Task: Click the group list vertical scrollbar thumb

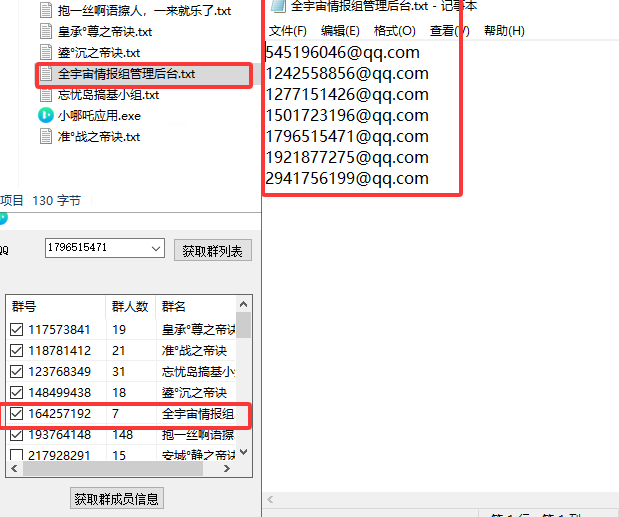Action: [244, 325]
